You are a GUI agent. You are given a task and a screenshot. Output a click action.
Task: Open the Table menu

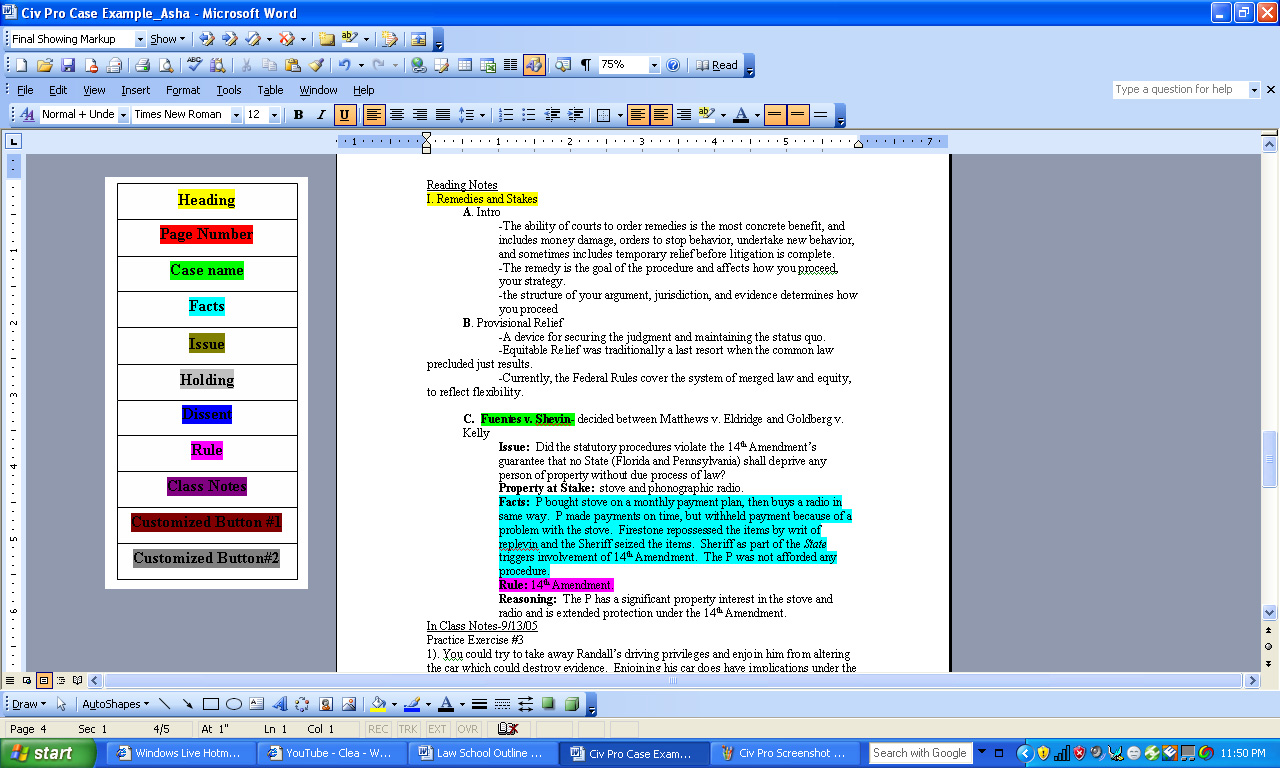270,90
